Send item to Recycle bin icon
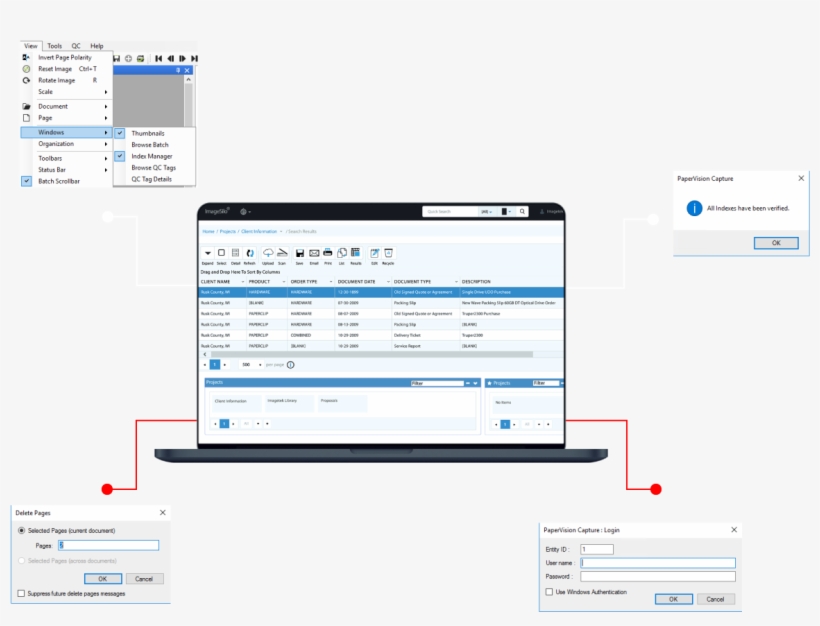Image resolution: width=820 pixels, height=626 pixels. tap(388, 253)
